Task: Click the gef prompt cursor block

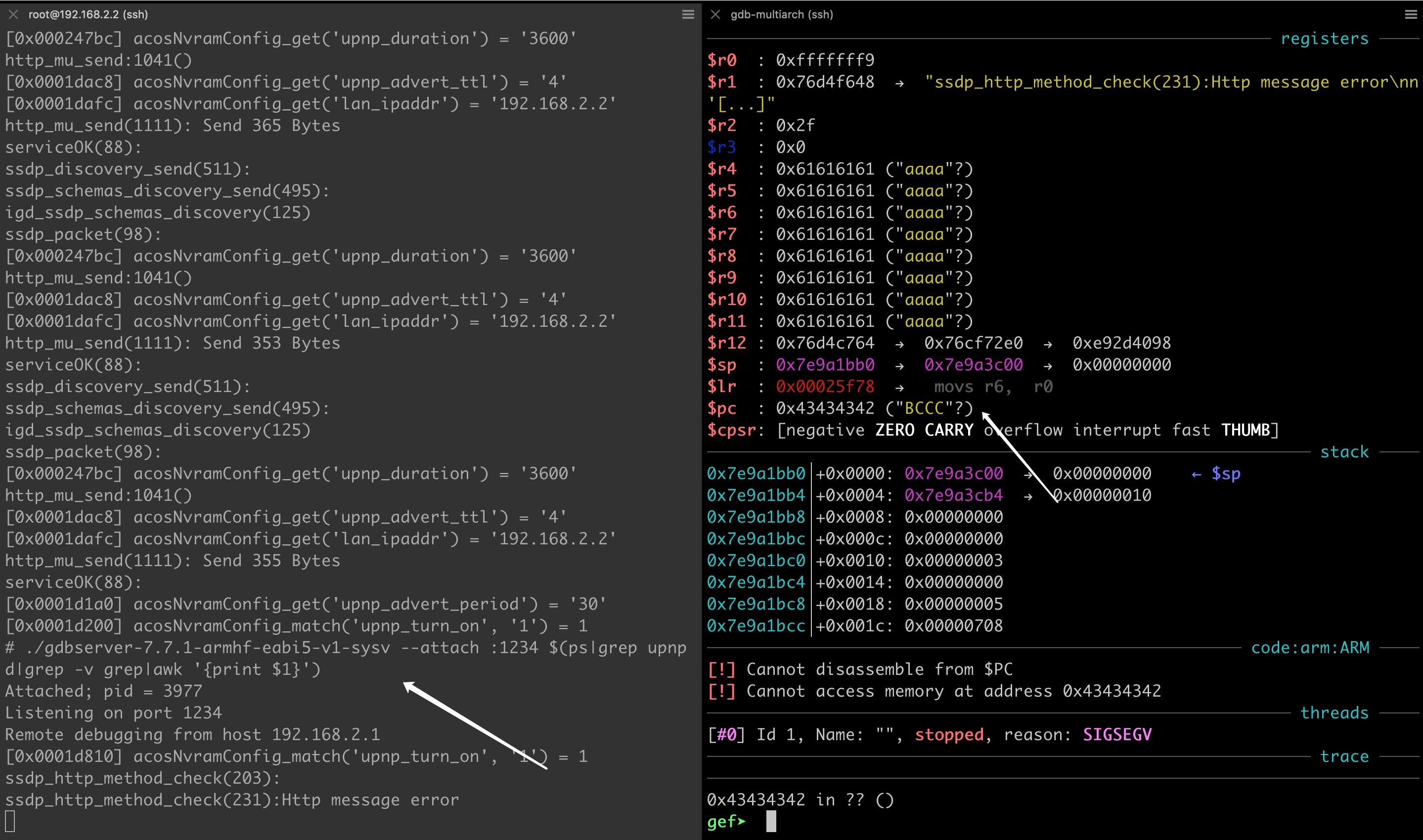Action: (x=771, y=821)
